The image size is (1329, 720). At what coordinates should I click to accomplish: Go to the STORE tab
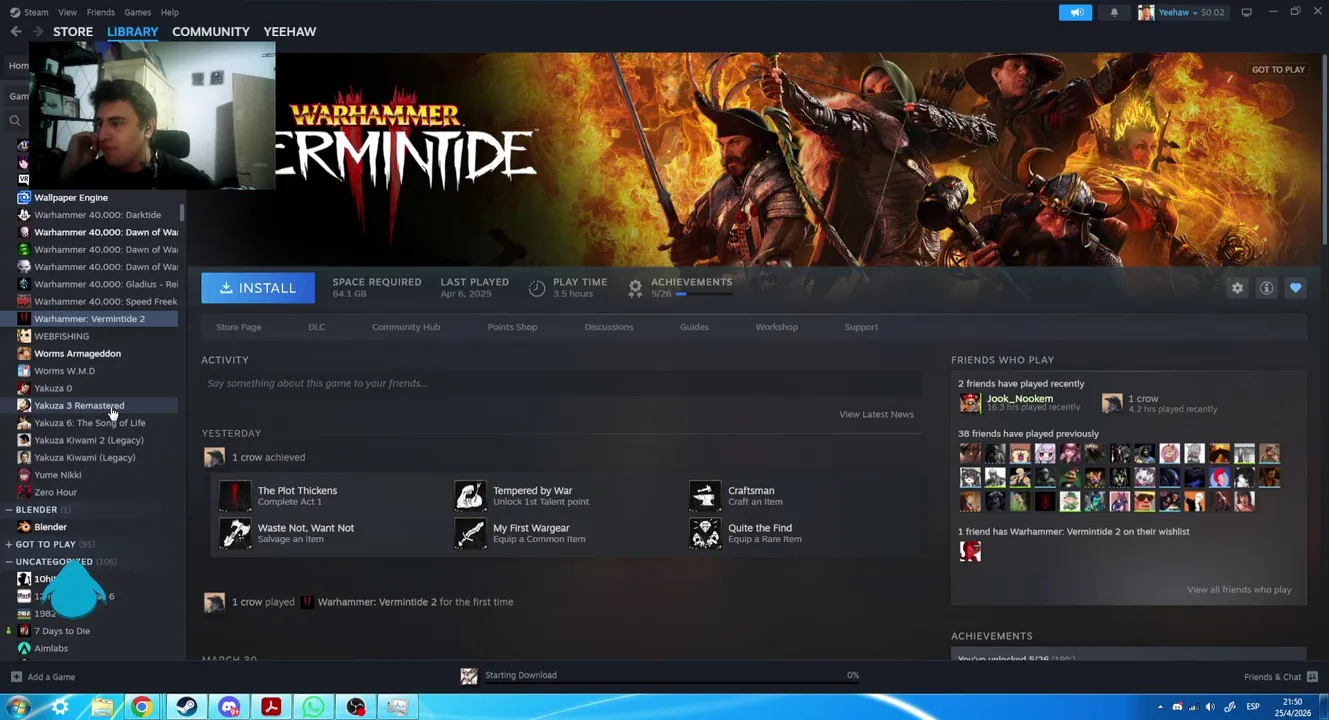(73, 32)
